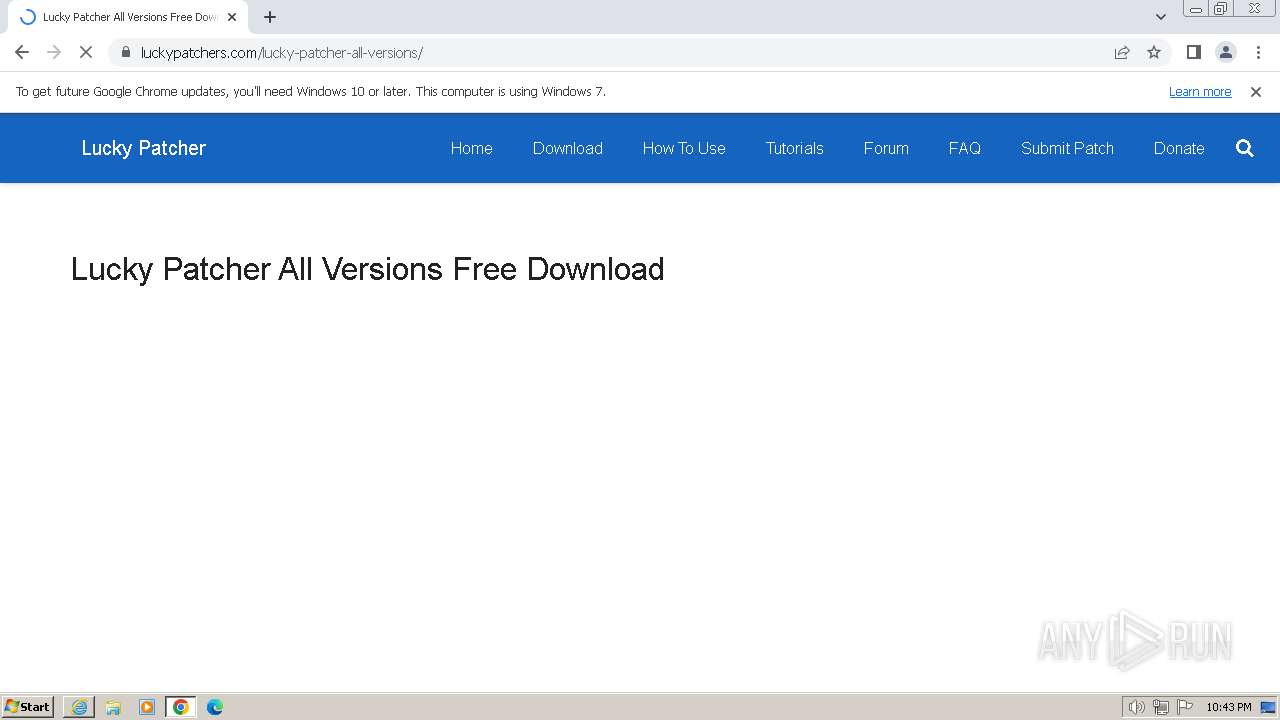The image size is (1280, 720).
Task: Open the Learn more link
Action: (x=1200, y=92)
